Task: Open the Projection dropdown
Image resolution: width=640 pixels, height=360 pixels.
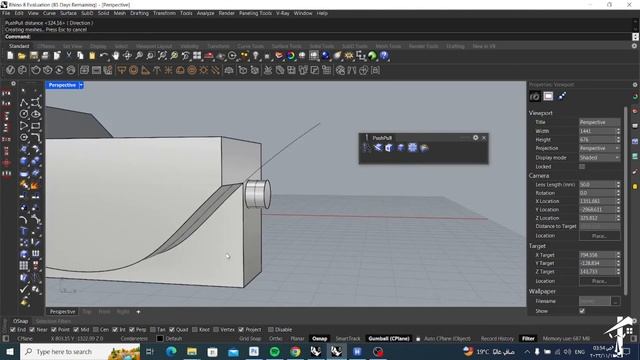Action: (600, 149)
